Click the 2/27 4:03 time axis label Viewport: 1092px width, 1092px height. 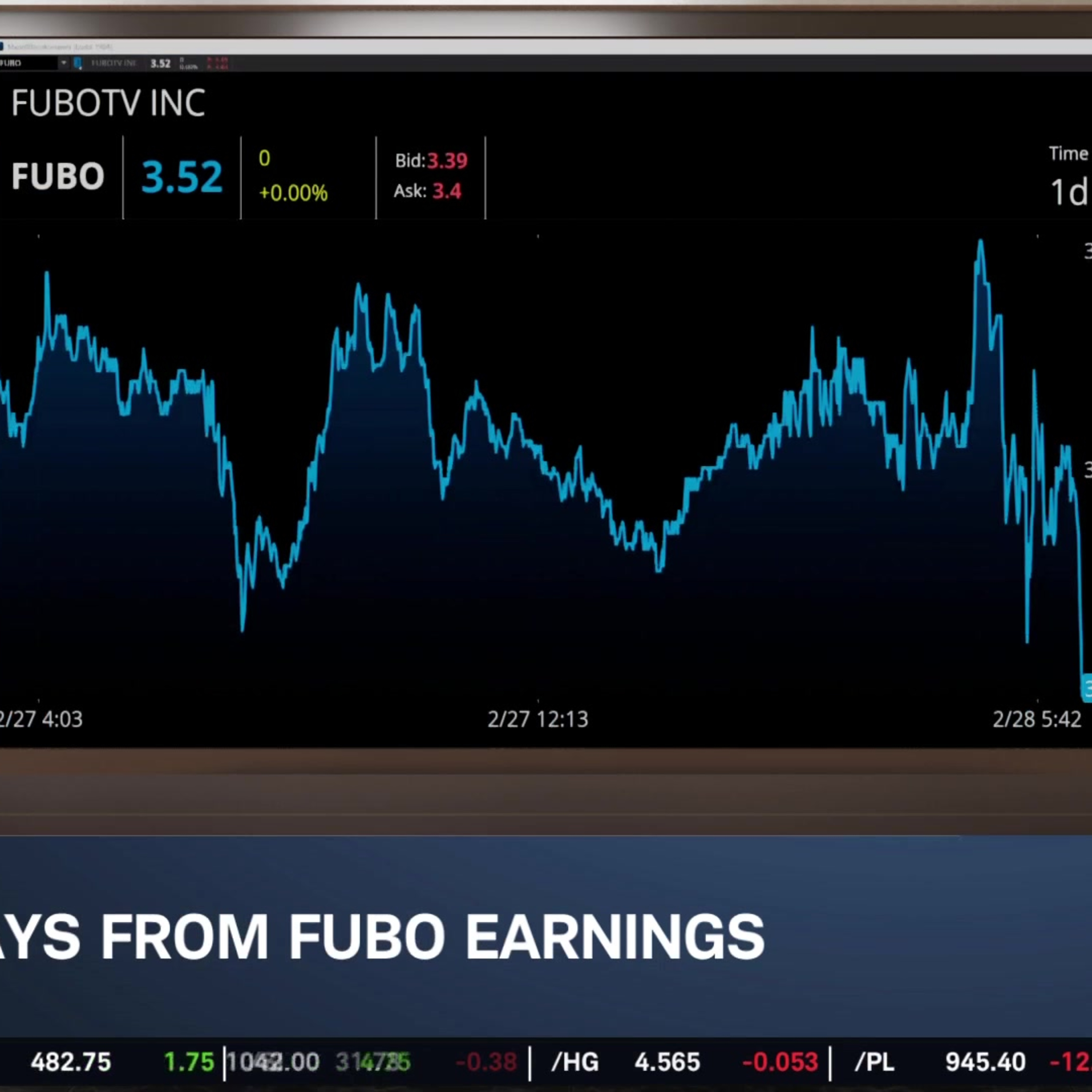[x=41, y=720]
